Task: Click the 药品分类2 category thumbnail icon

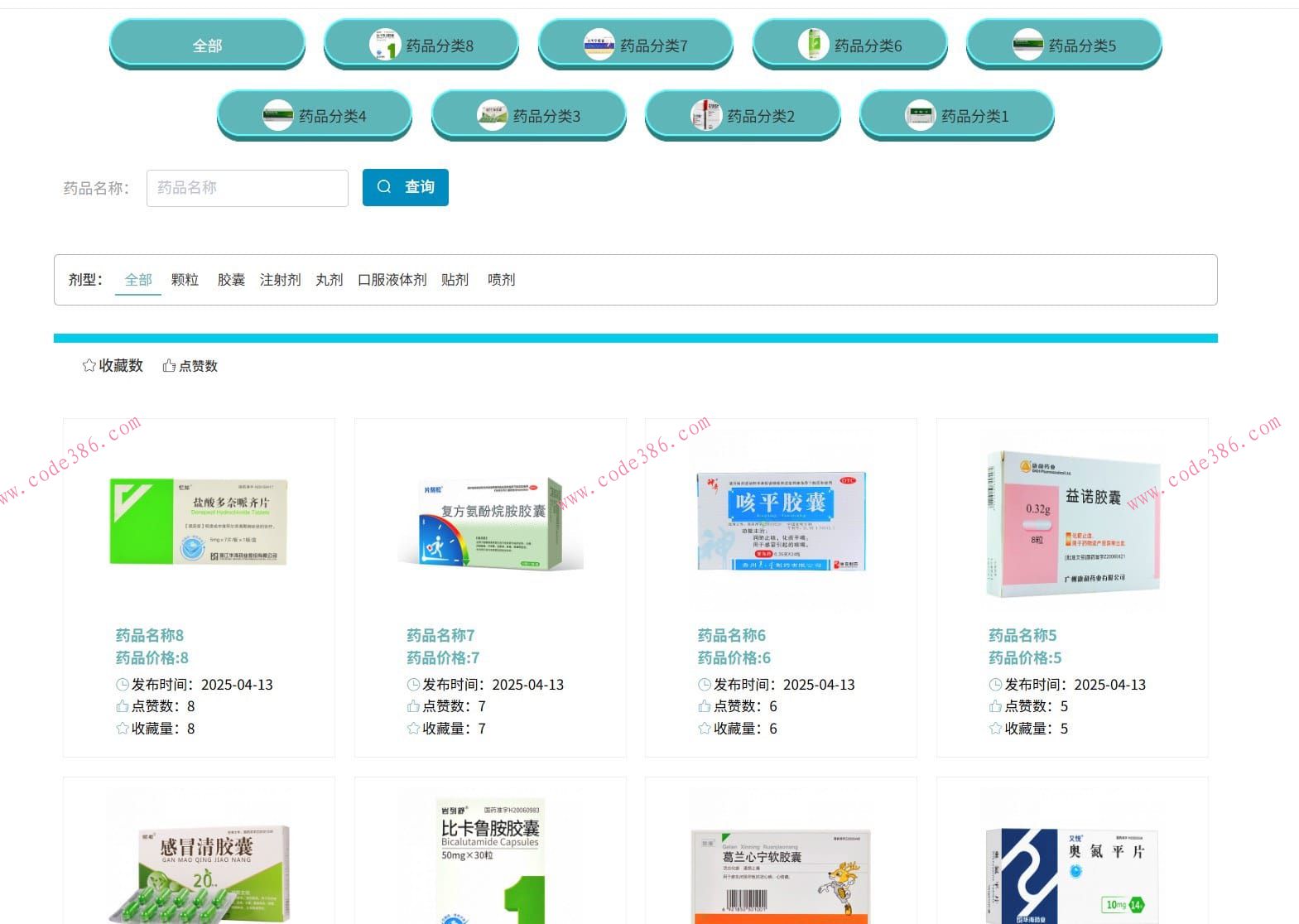Action: coord(707,115)
